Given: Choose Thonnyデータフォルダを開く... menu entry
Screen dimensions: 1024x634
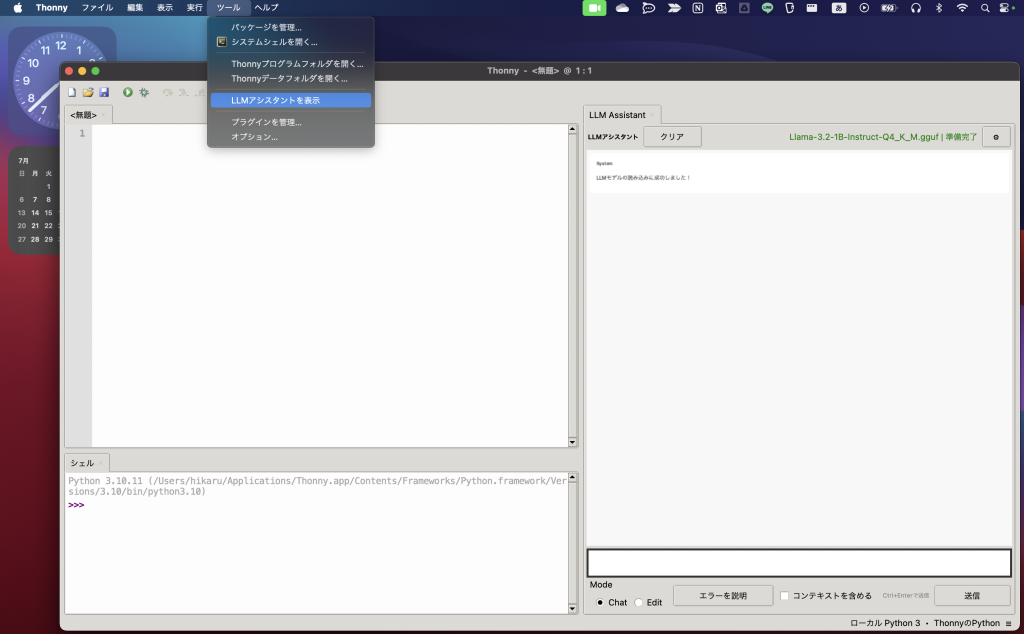Looking at the screenshot, I should pos(291,78).
